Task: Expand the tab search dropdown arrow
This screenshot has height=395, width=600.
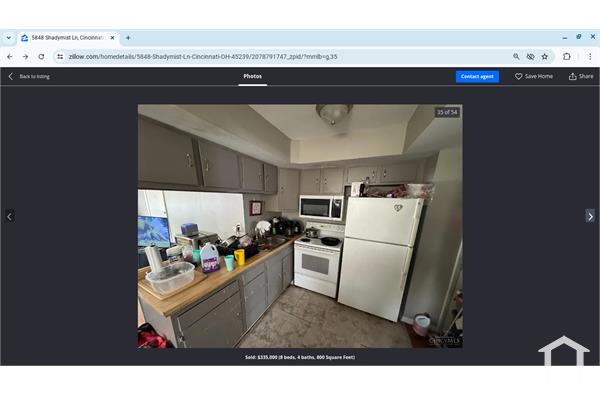Action: point(8,38)
